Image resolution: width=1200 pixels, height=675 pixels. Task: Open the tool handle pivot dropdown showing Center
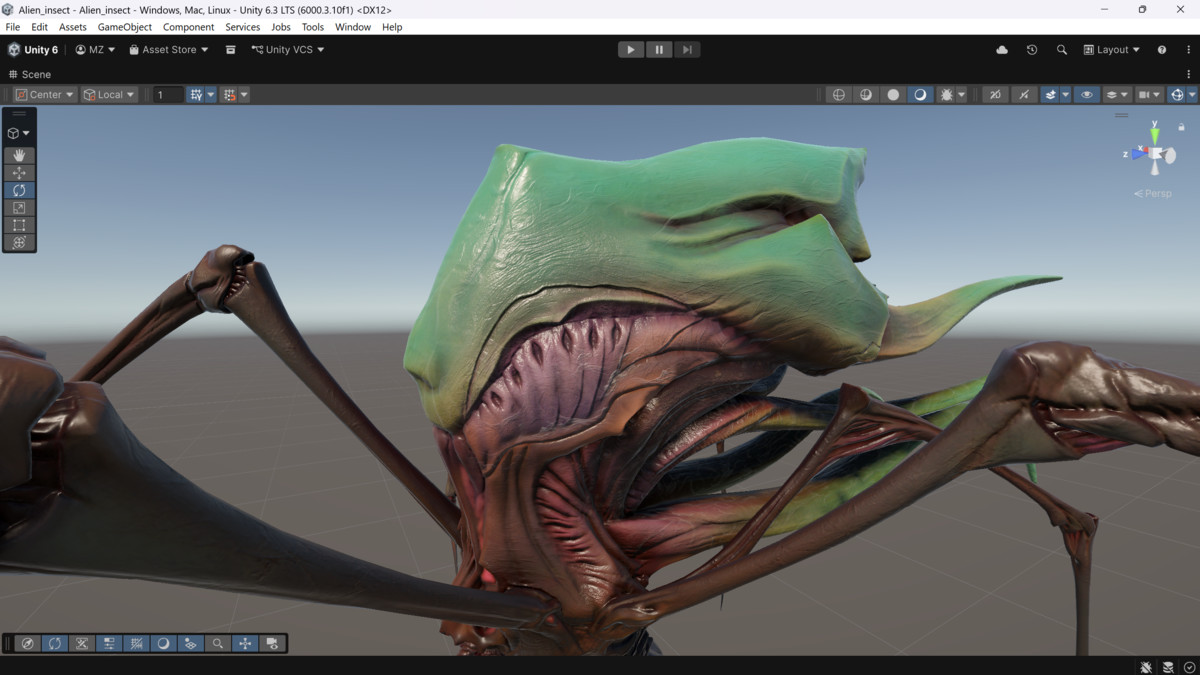coord(43,94)
